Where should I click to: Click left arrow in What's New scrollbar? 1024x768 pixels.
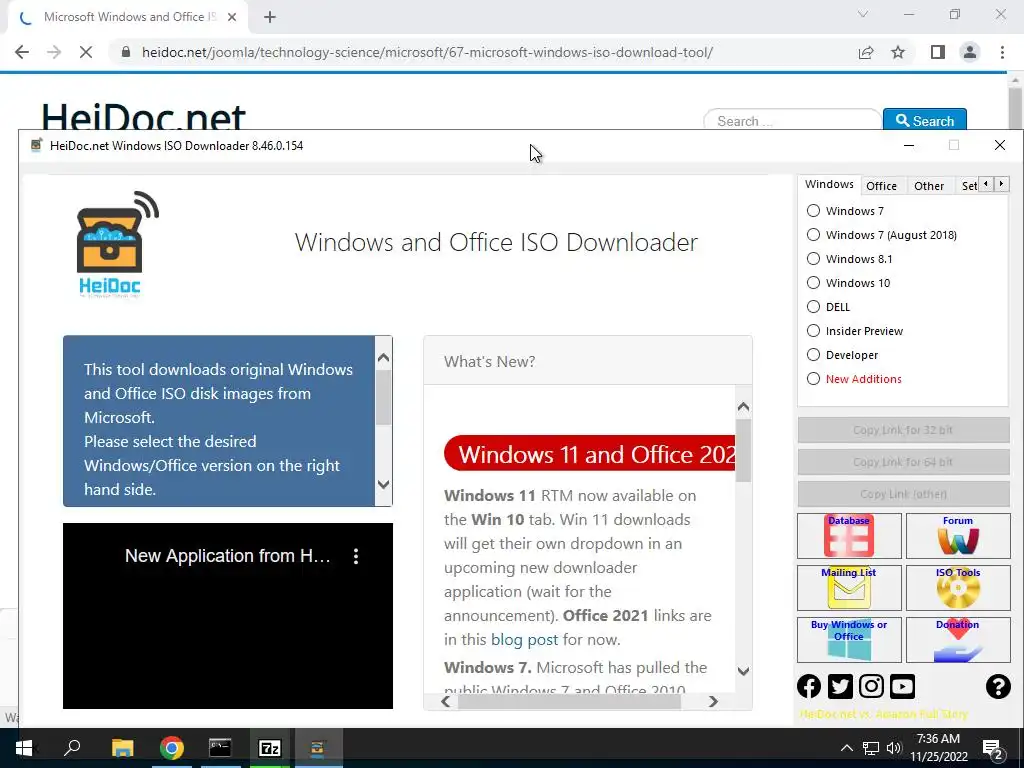click(x=446, y=701)
